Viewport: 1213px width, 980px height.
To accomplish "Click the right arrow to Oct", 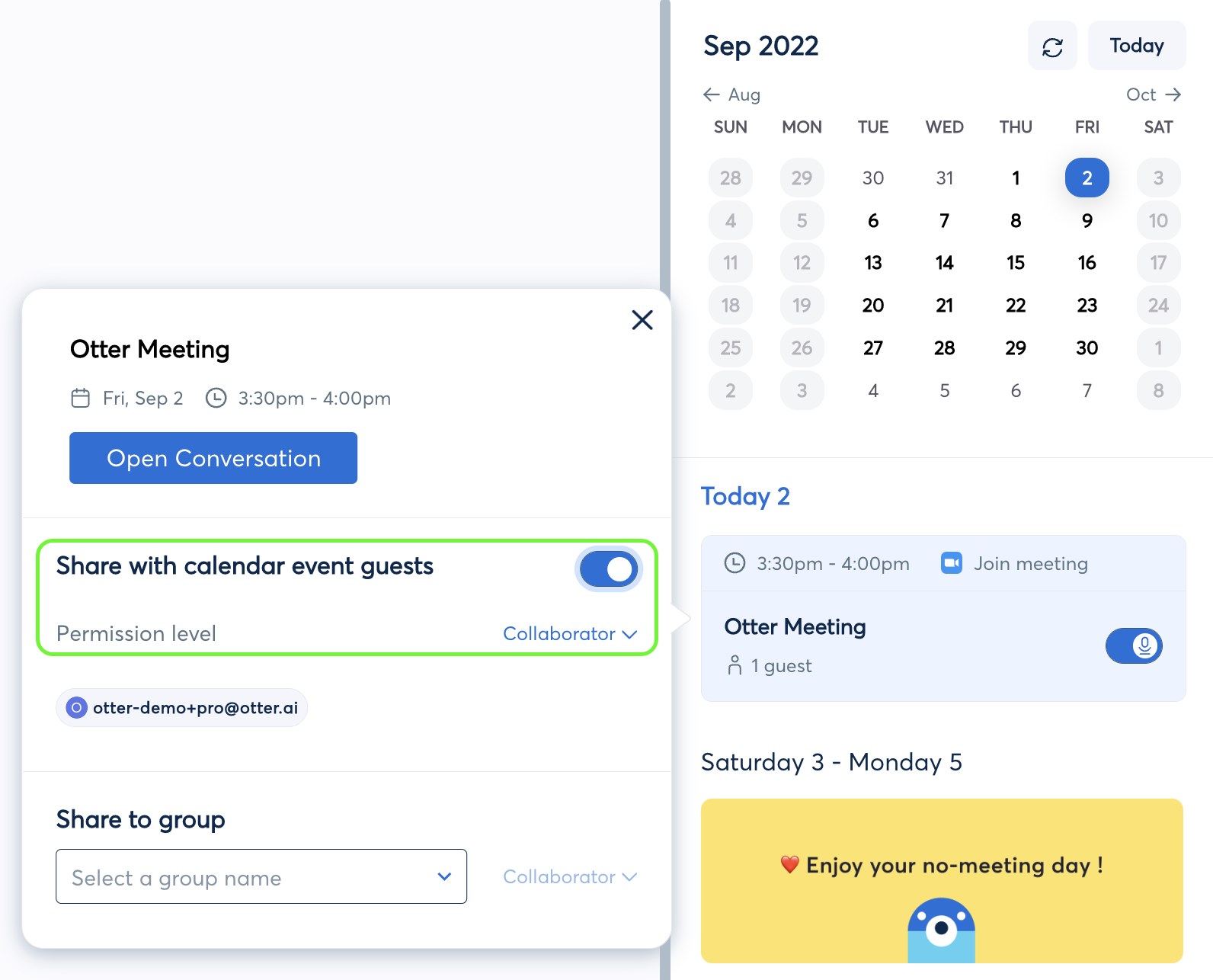I will tap(1173, 94).
